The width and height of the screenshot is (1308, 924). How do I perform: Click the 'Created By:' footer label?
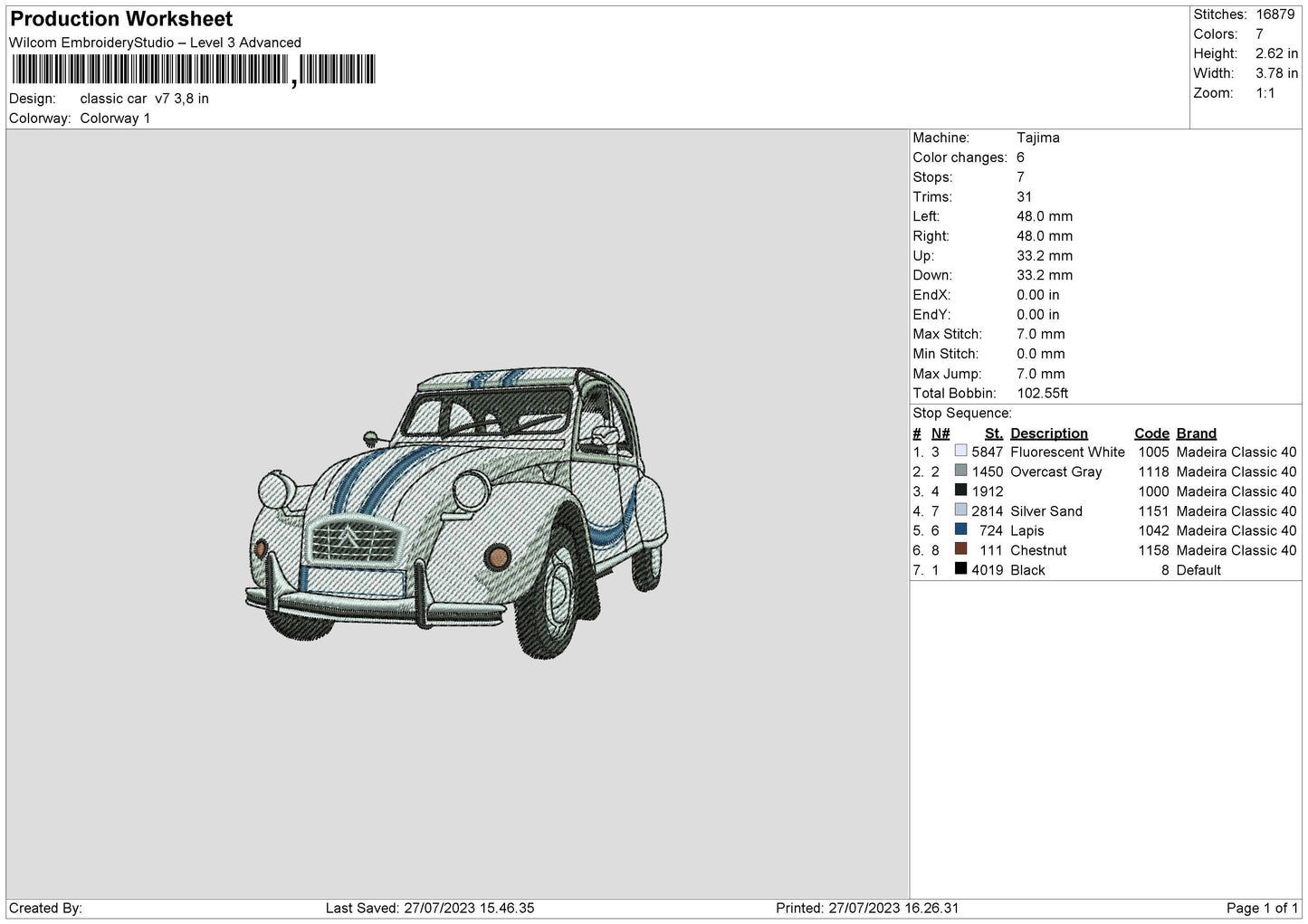tap(45, 908)
